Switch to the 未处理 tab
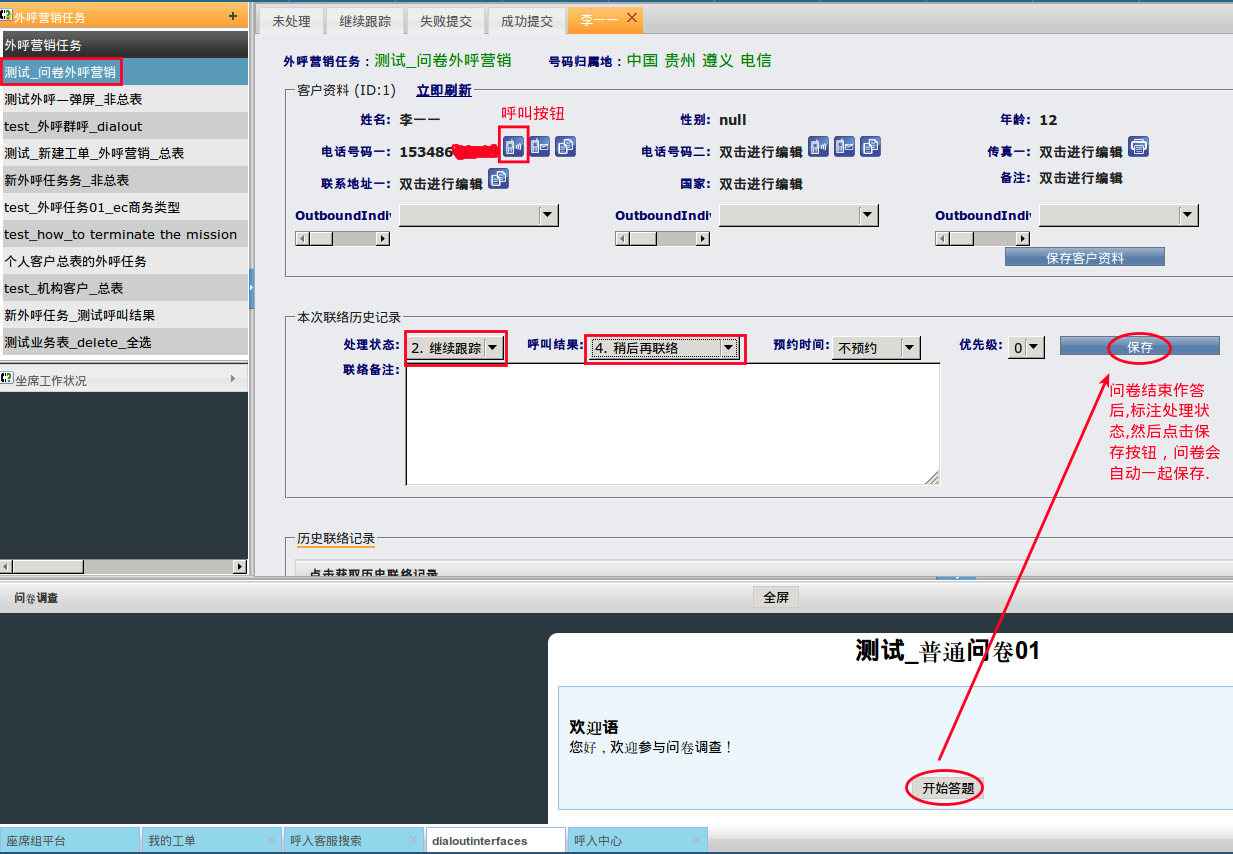This screenshot has height=854, width=1233. click(x=291, y=21)
